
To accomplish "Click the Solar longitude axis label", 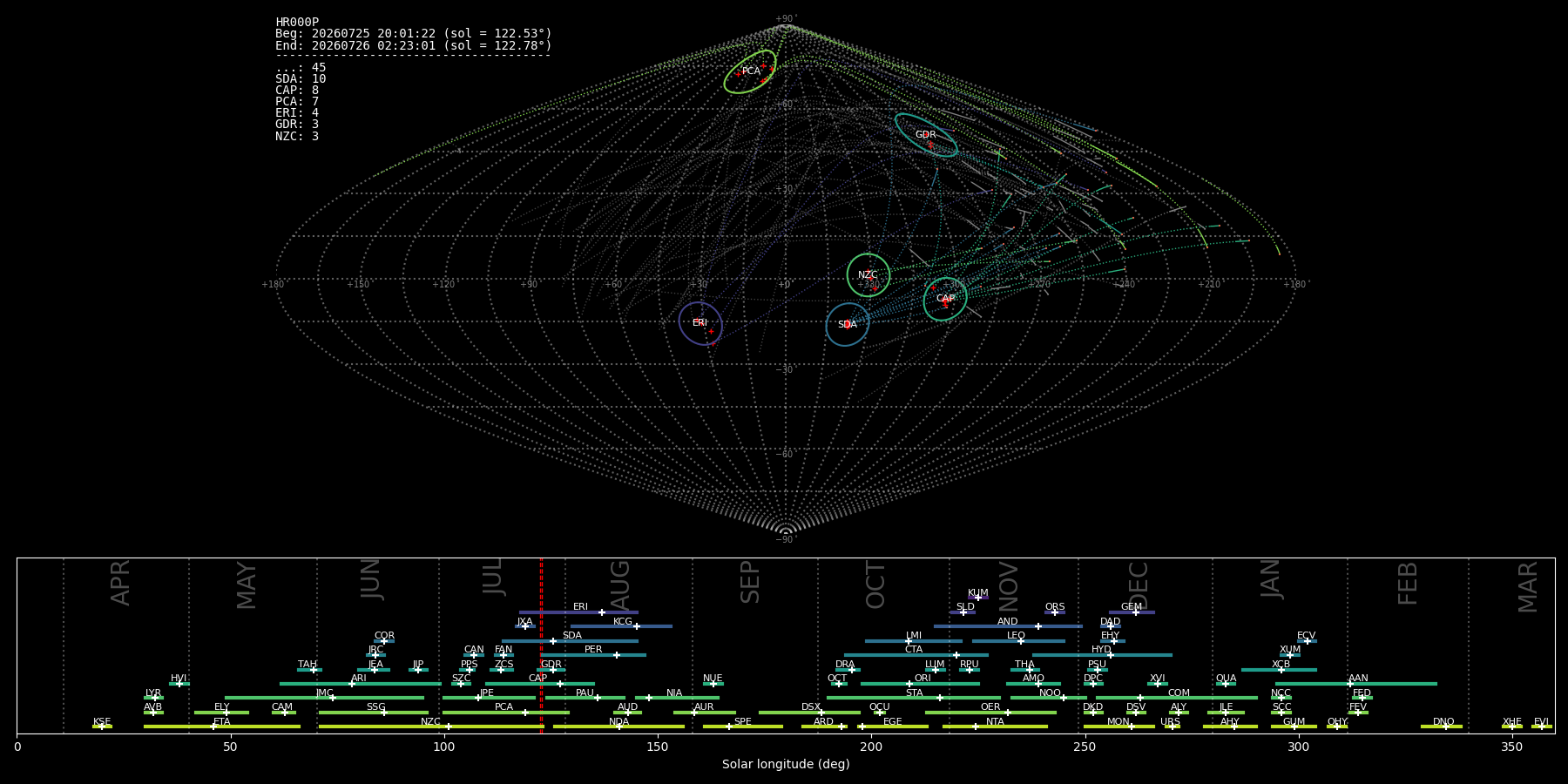I will click(786, 764).
